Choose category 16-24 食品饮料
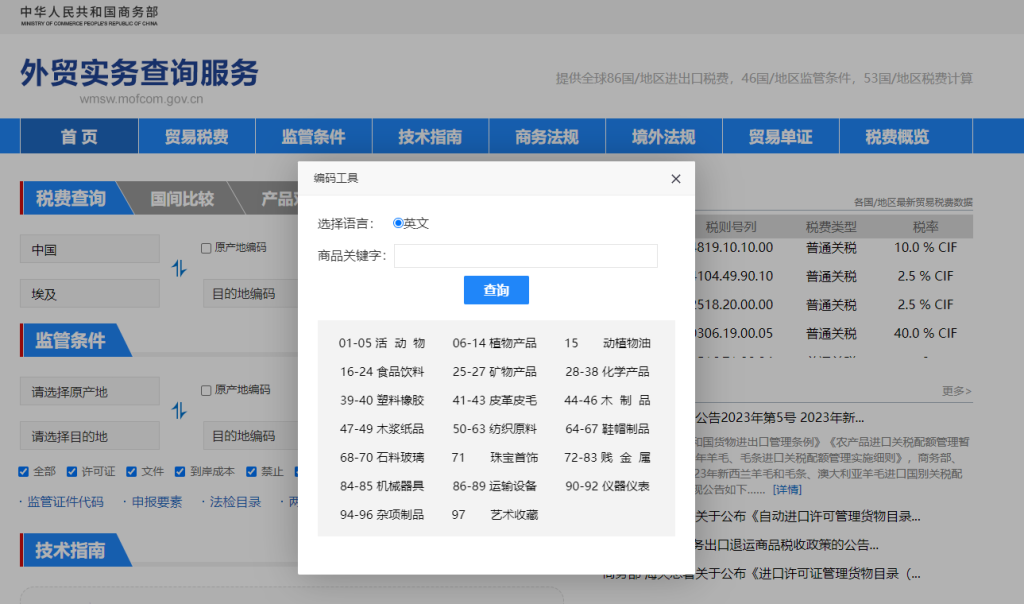The width and height of the screenshot is (1024, 604). pos(382,372)
